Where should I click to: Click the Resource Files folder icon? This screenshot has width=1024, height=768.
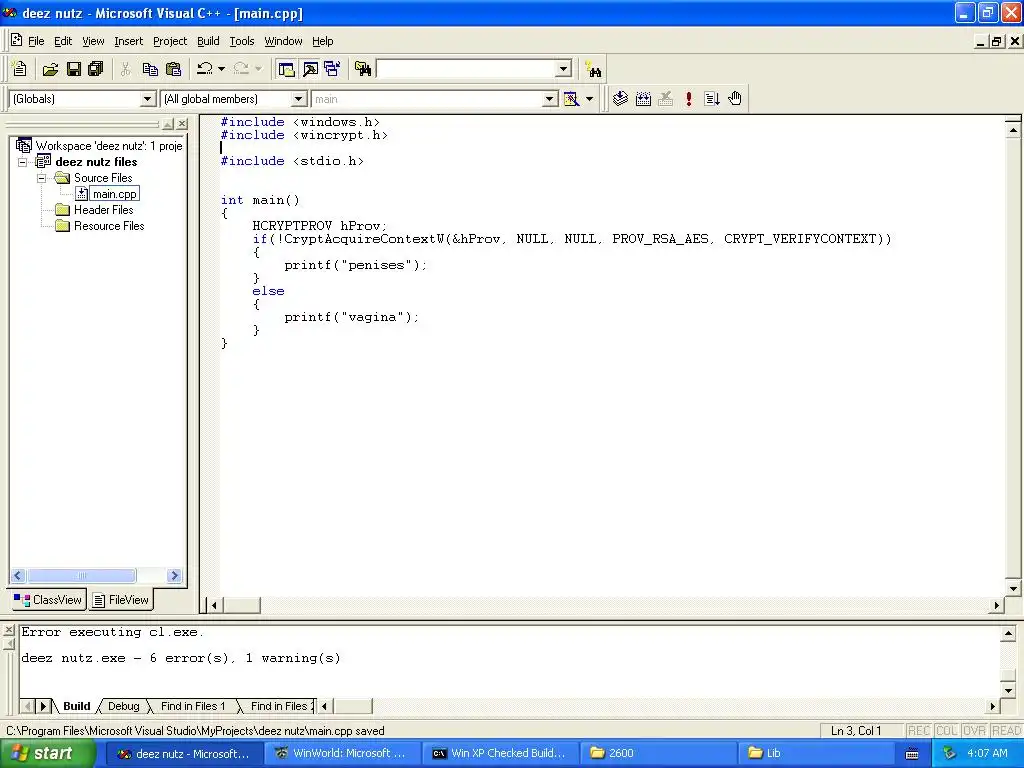coord(63,226)
